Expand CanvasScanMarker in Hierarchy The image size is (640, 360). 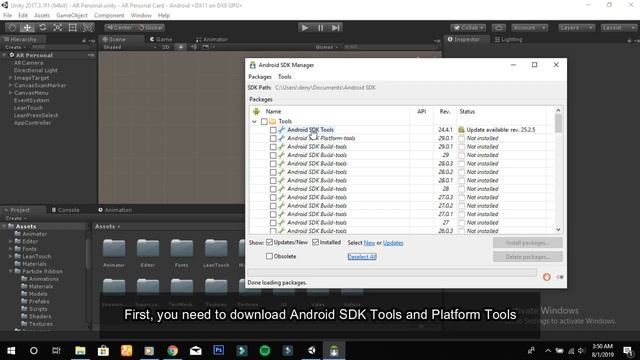click(11, 85)
